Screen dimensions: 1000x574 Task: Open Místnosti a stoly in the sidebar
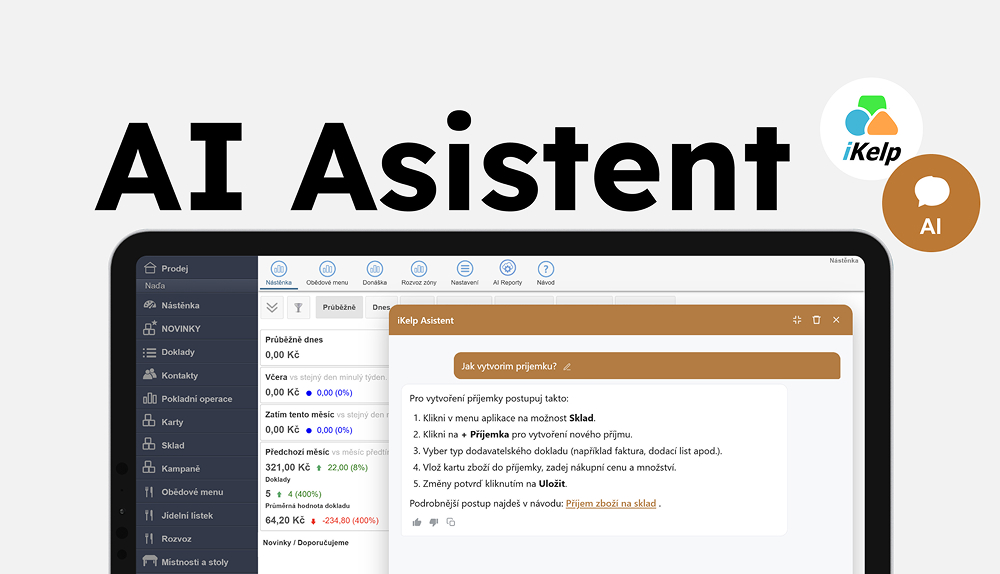(196, 562)
